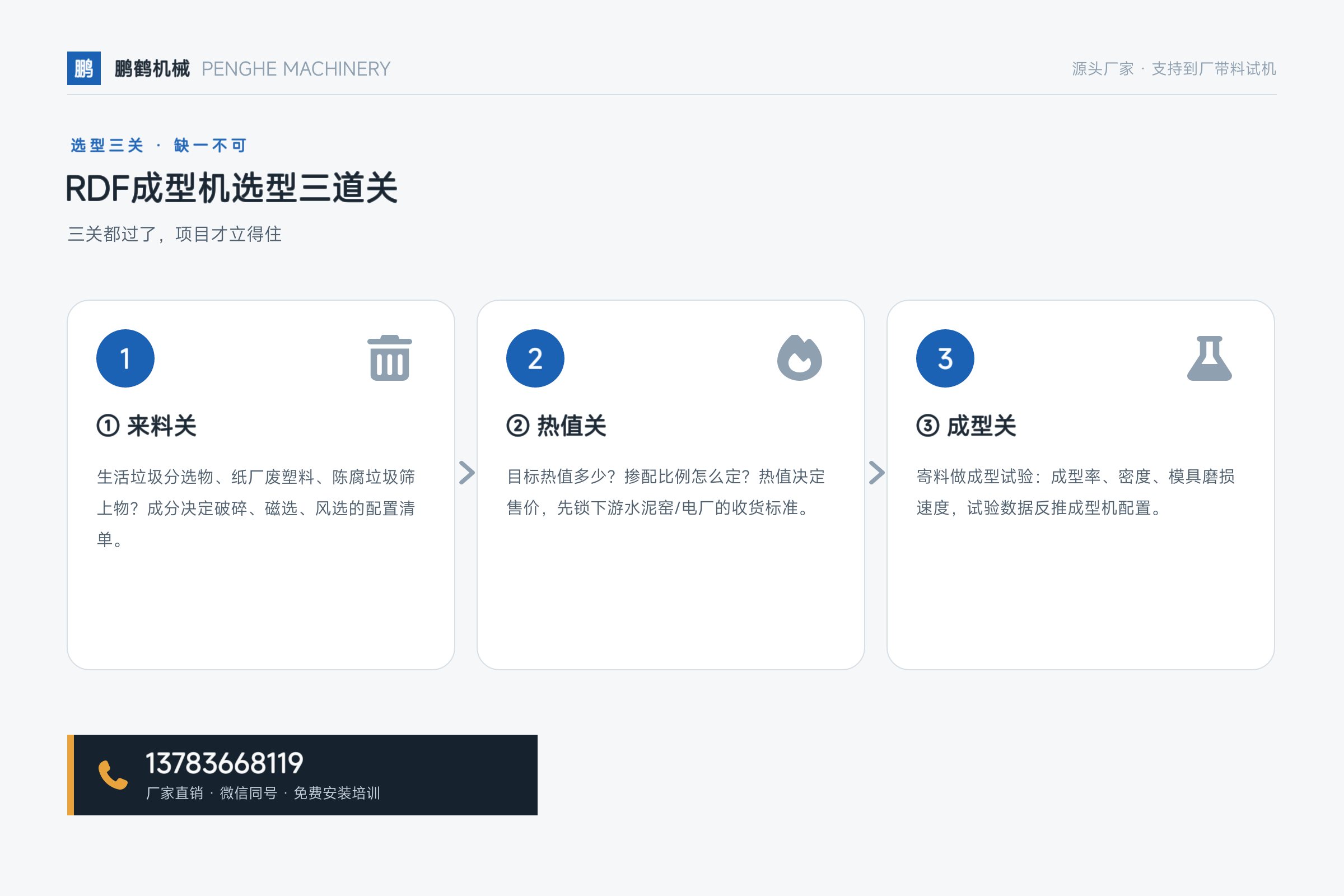Screen dimensions: 1344x896
Task: Click the RDF成型机选型三道关 headline
Action: 231,188
